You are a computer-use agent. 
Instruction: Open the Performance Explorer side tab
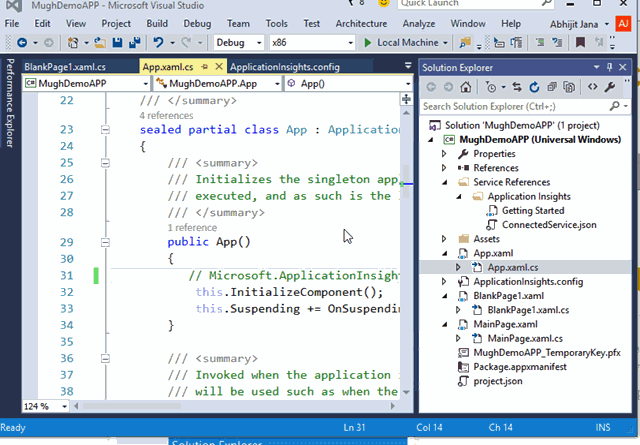(10, 103)
